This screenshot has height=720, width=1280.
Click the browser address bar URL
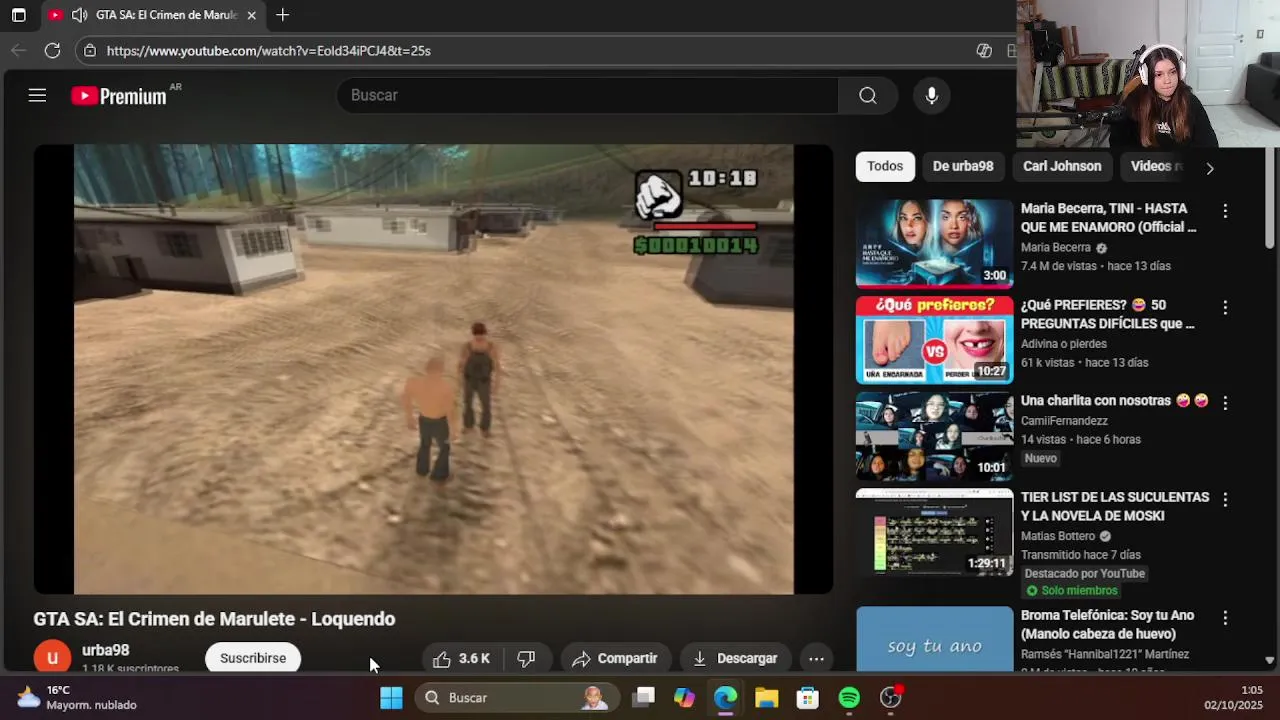[268, 50]
